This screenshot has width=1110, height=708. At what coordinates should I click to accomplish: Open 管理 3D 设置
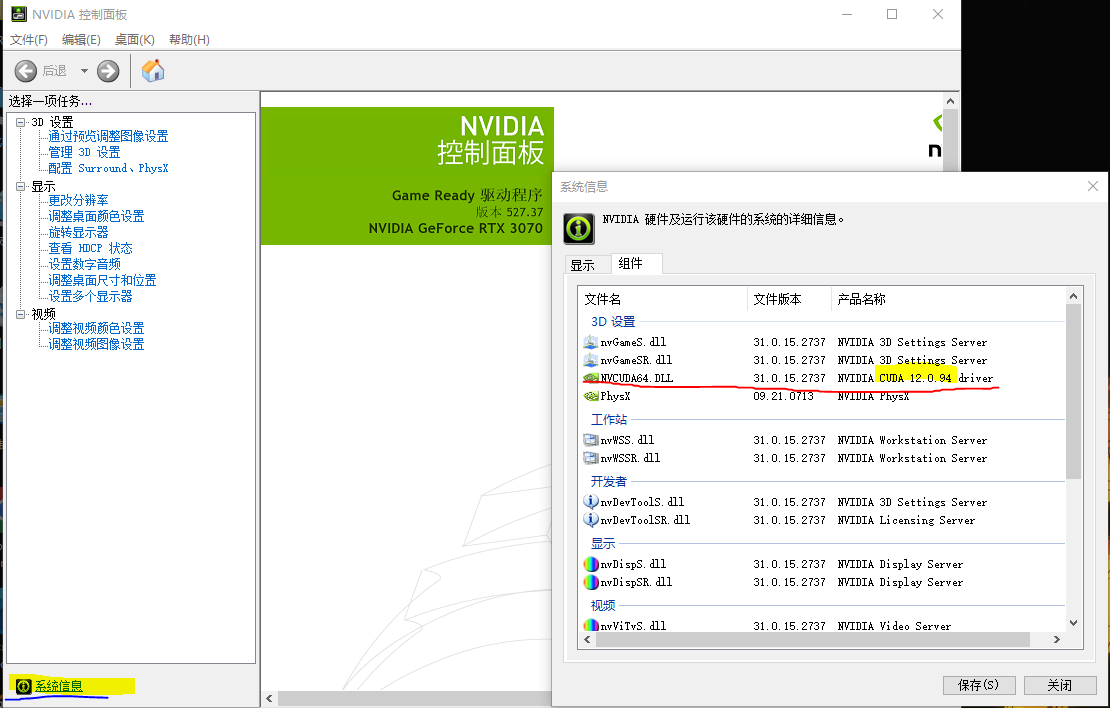pos(84,152)
